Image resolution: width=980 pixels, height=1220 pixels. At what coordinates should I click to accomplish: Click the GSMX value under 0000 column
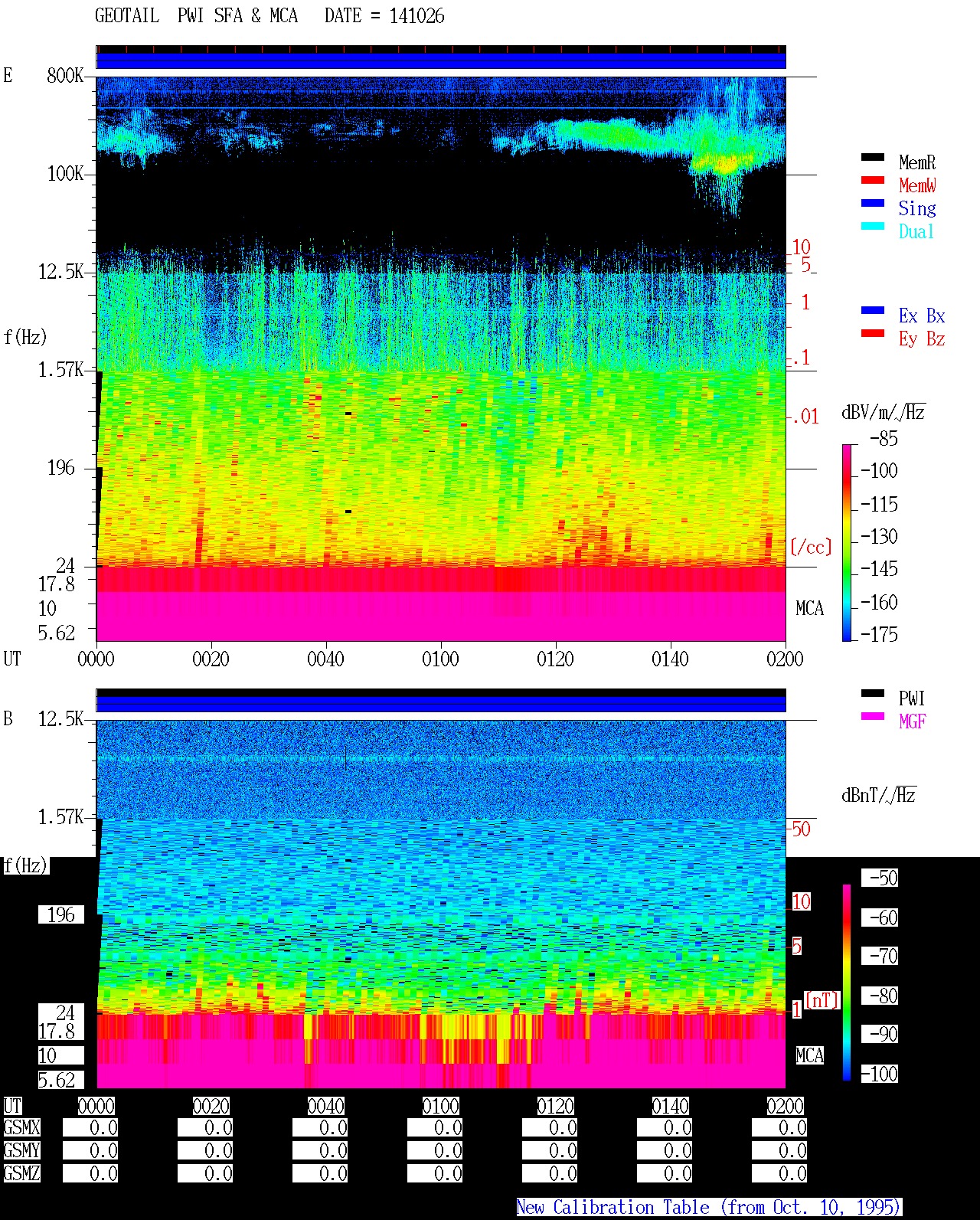[90, 1128]
